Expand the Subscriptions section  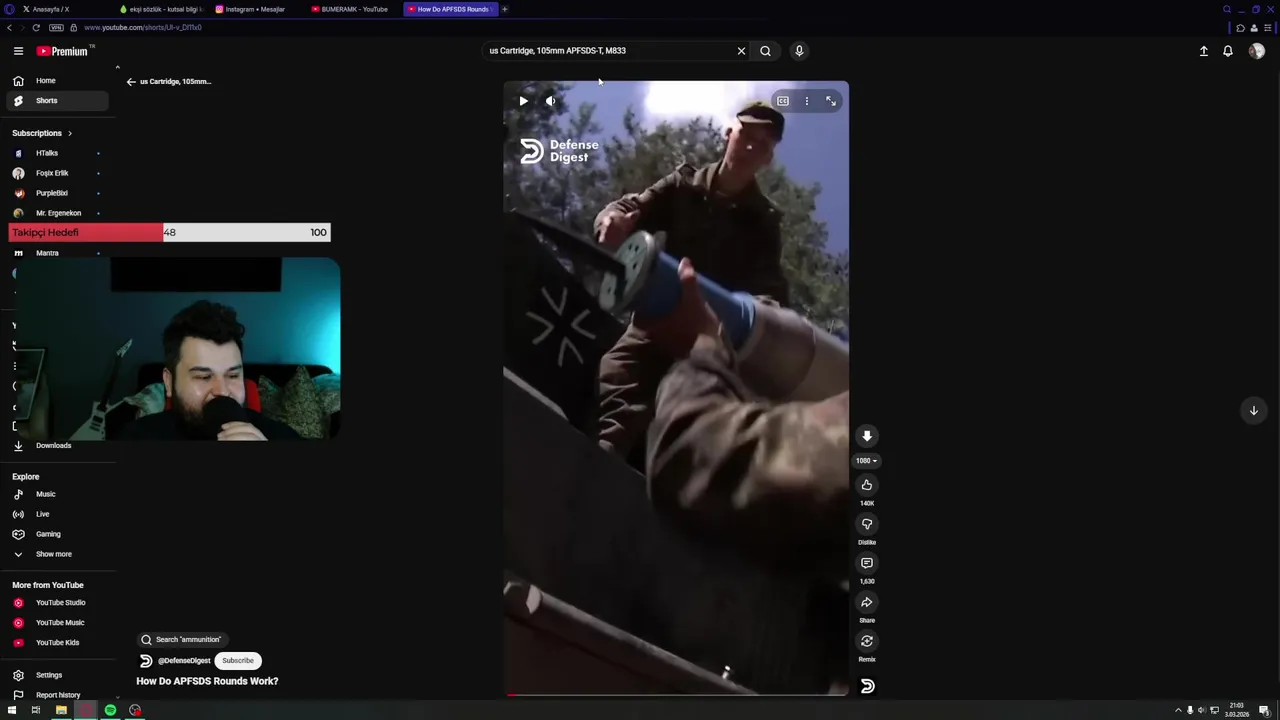pyautogui.click(x=42, y=133)
